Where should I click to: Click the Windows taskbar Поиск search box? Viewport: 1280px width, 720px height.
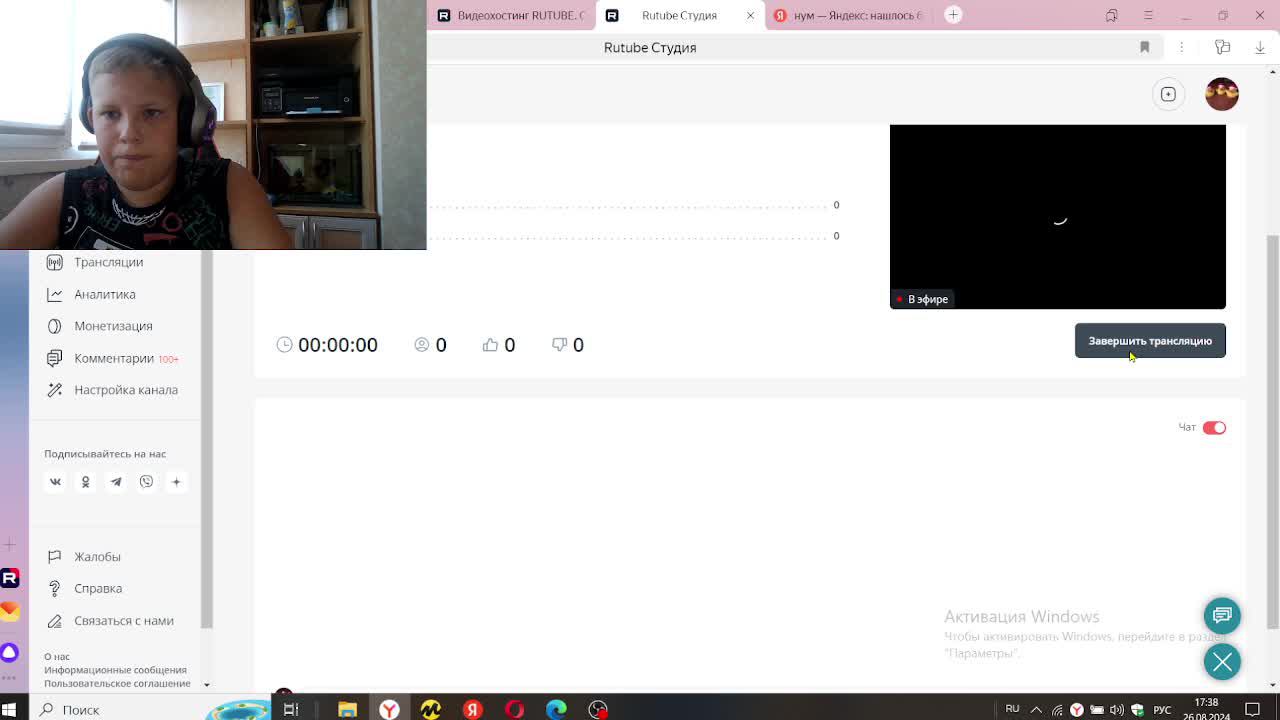pos(81,710)
